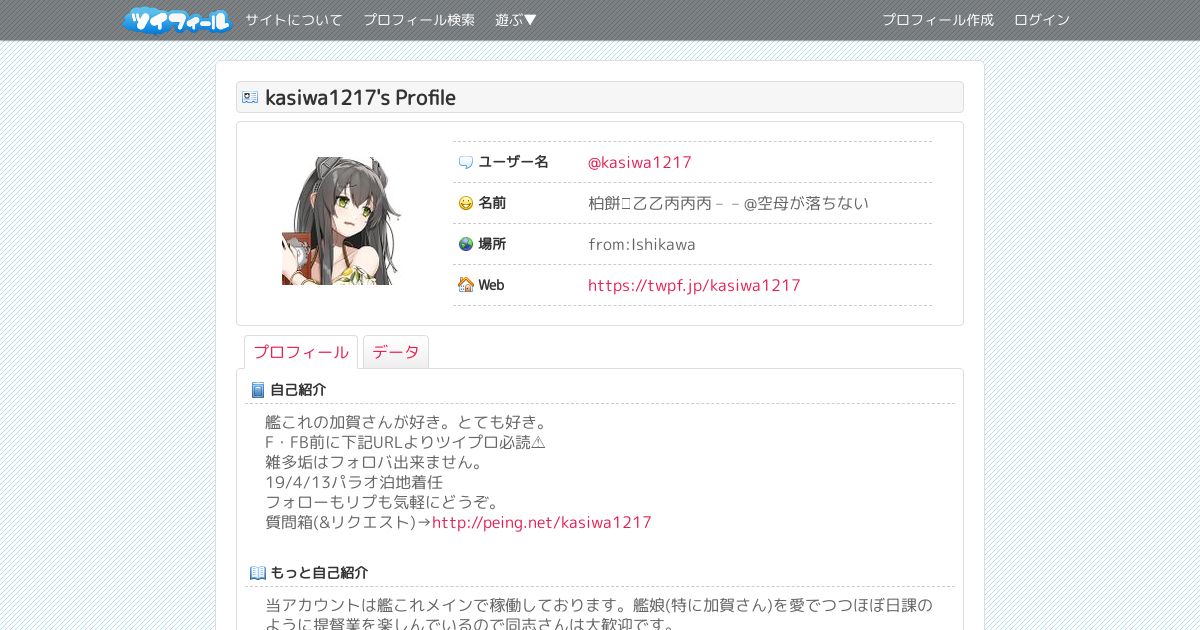1200x630 pixels.
Task: Open the peing.net/kasiwa1217 question box link
Action: click(542, 522)
